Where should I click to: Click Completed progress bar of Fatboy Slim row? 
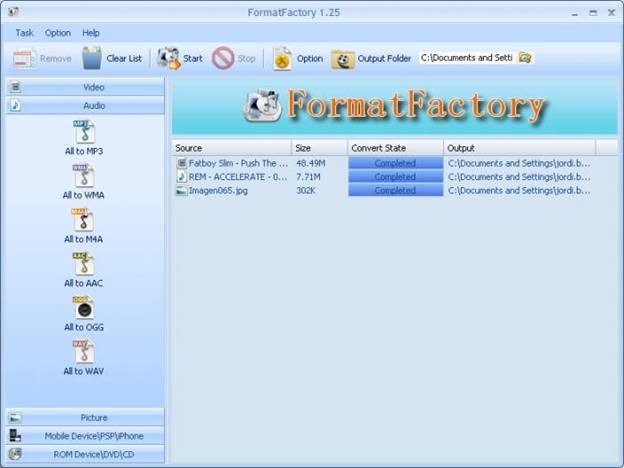point(396,163)
